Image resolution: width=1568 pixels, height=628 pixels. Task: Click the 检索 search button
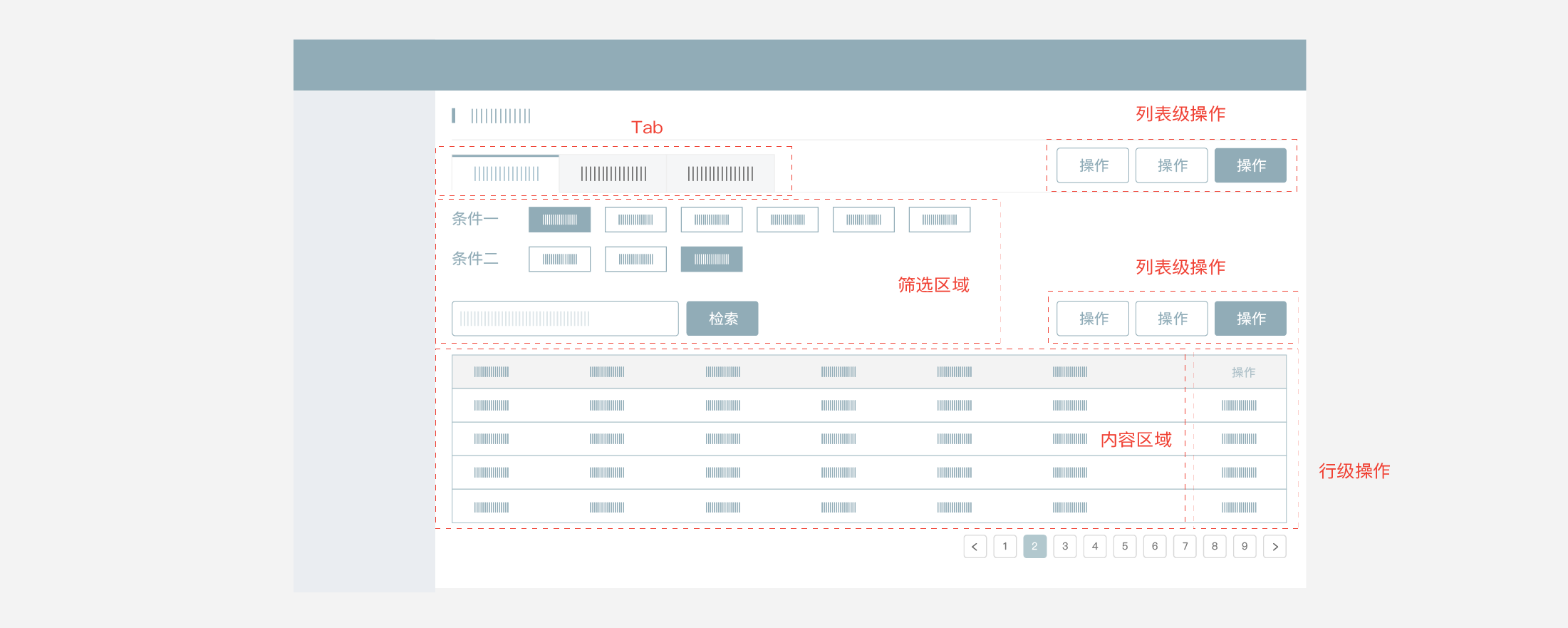pyautogui.click(x=722, y=319)
